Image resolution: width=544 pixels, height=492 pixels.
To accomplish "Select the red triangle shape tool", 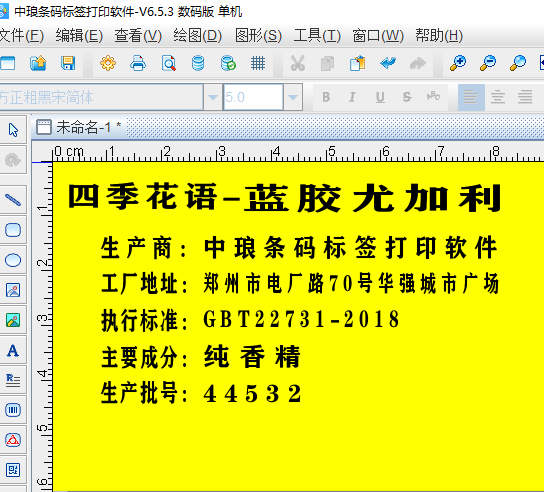I will point(13,440).
